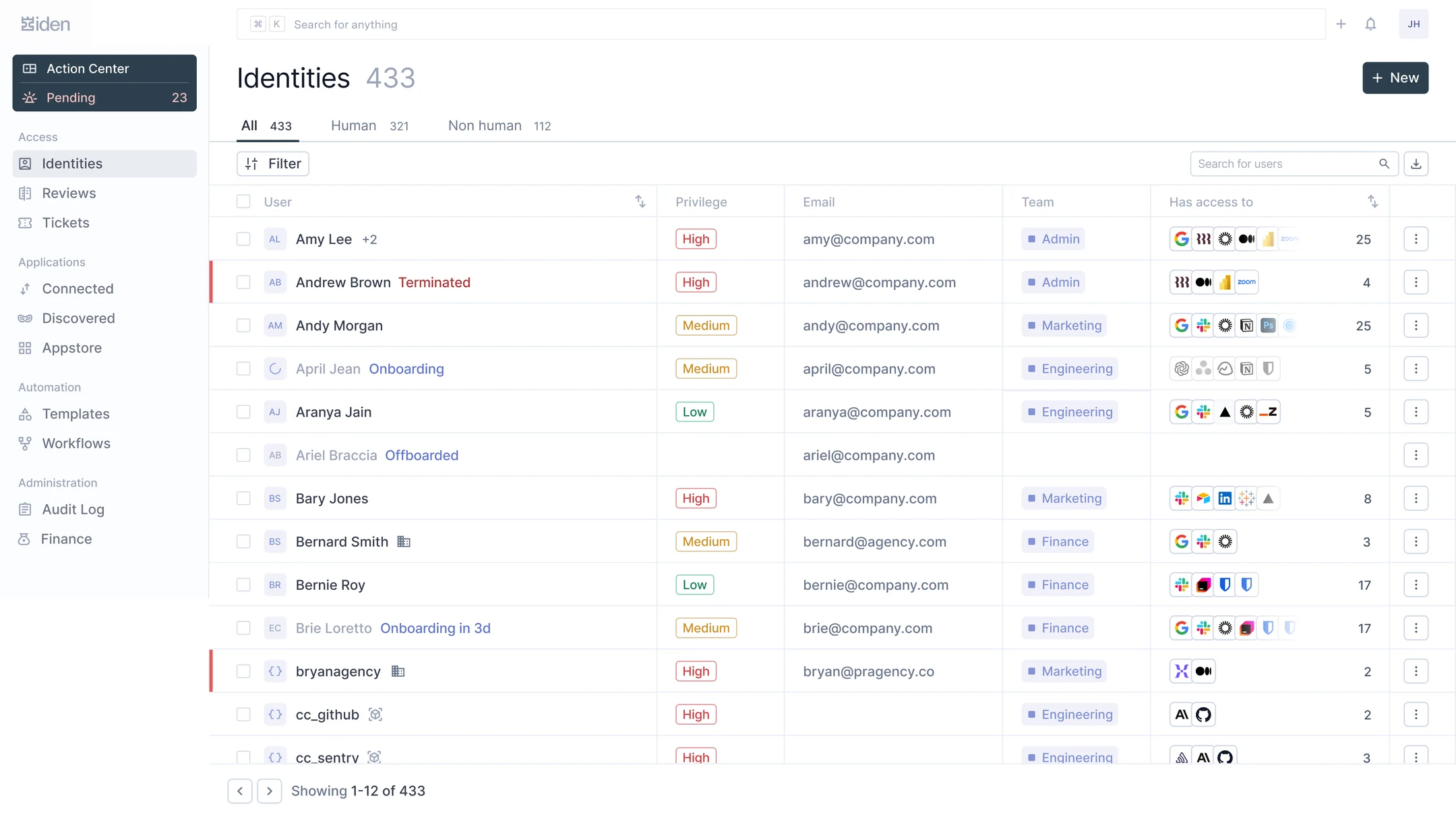The image size is (1456, 819).
Task: Click the Zendesk icon in Aranya Jain row
Action: click(x=1269, y=412)
